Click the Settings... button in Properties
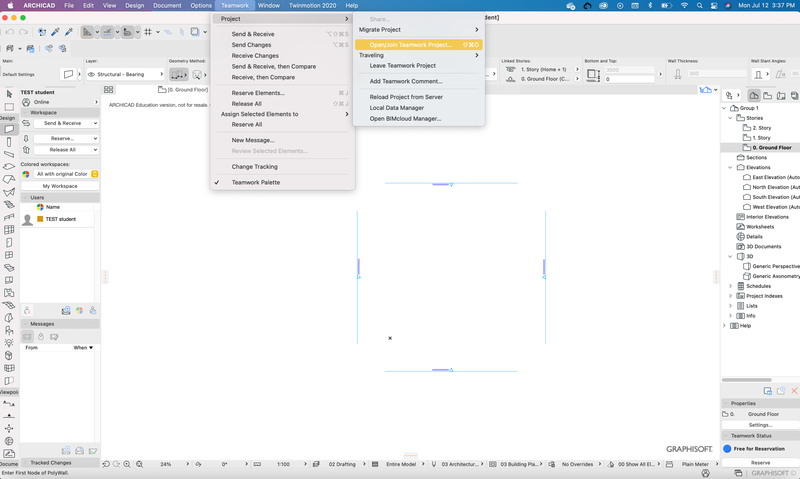Screen dimensions: 800x479 coord(760,425)
